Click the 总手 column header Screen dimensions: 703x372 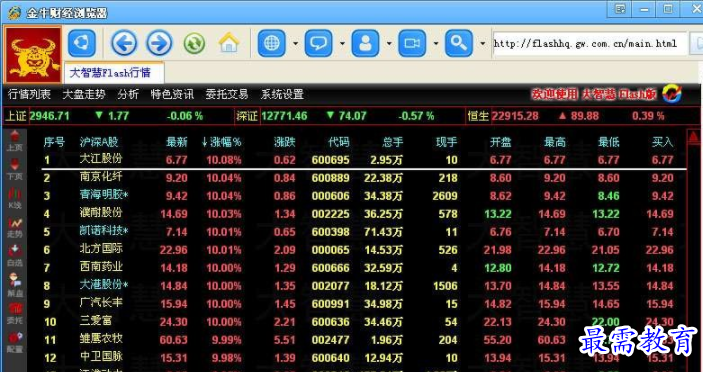point(392,143)
